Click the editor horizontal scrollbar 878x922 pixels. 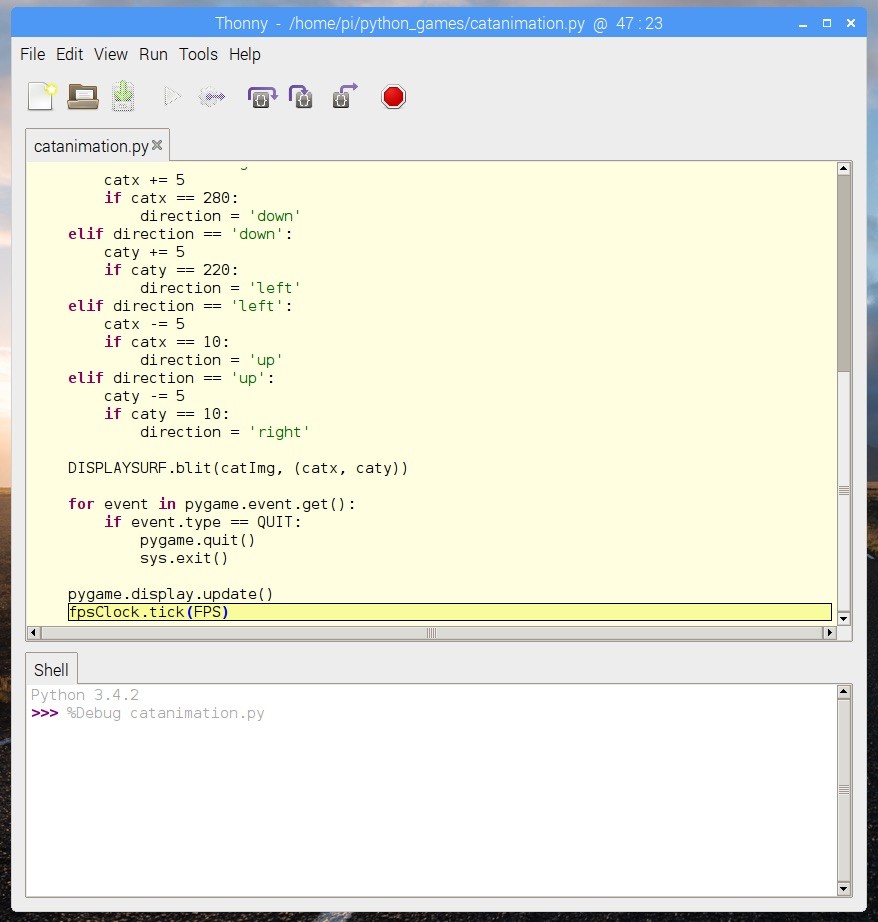pos(430,632)
